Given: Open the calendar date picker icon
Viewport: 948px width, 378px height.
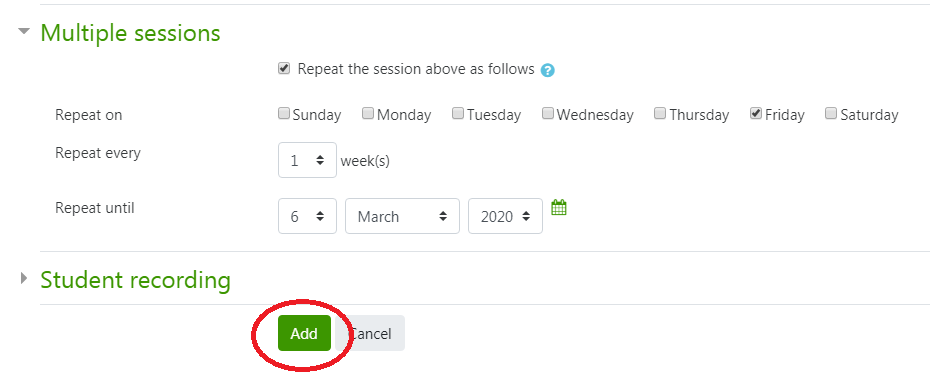Looking at the screenshot, I should click(559, 207).
